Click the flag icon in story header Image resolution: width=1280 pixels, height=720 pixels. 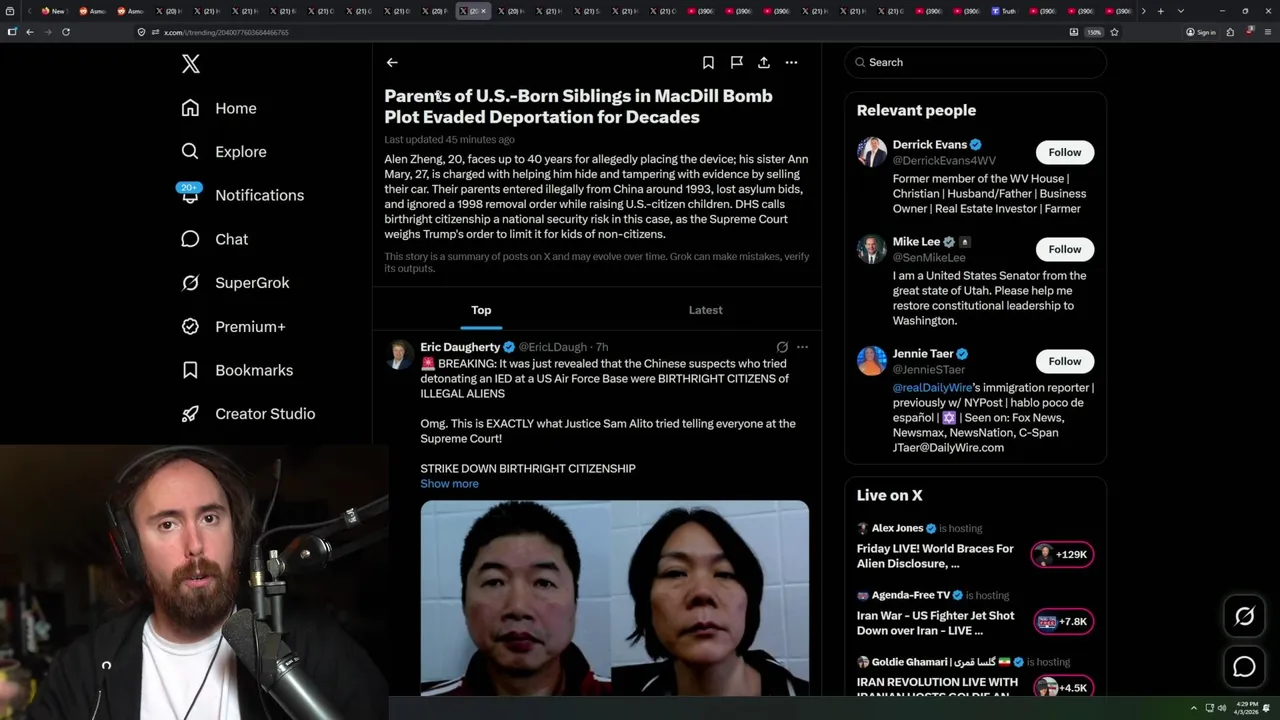point(736,62)
